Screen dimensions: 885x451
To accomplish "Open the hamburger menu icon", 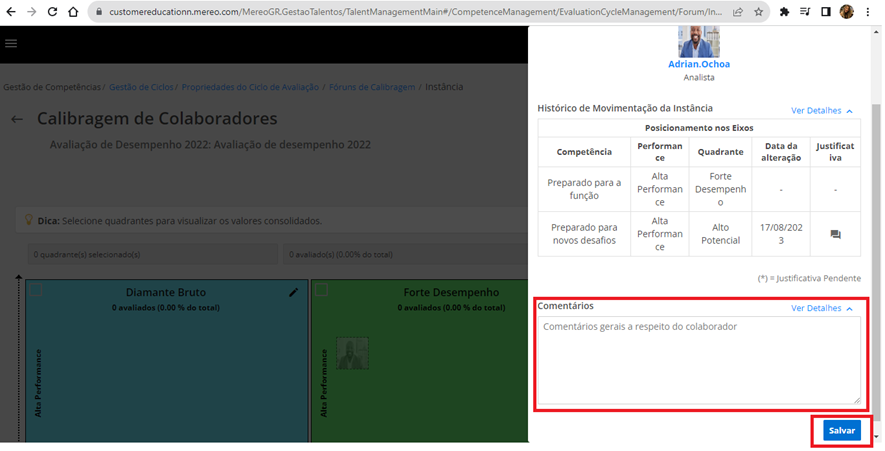I will click(x=12, y=44).
